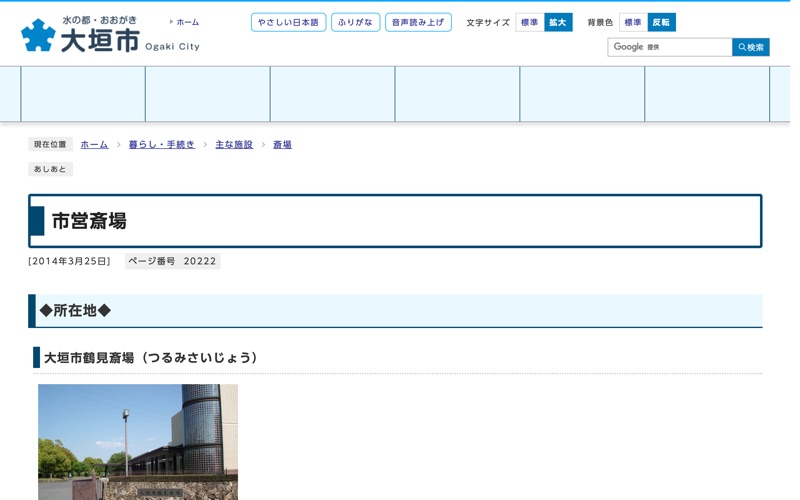800x500 pixels.
Task: Set background color to 反転
Action: [x=661, y=22]
